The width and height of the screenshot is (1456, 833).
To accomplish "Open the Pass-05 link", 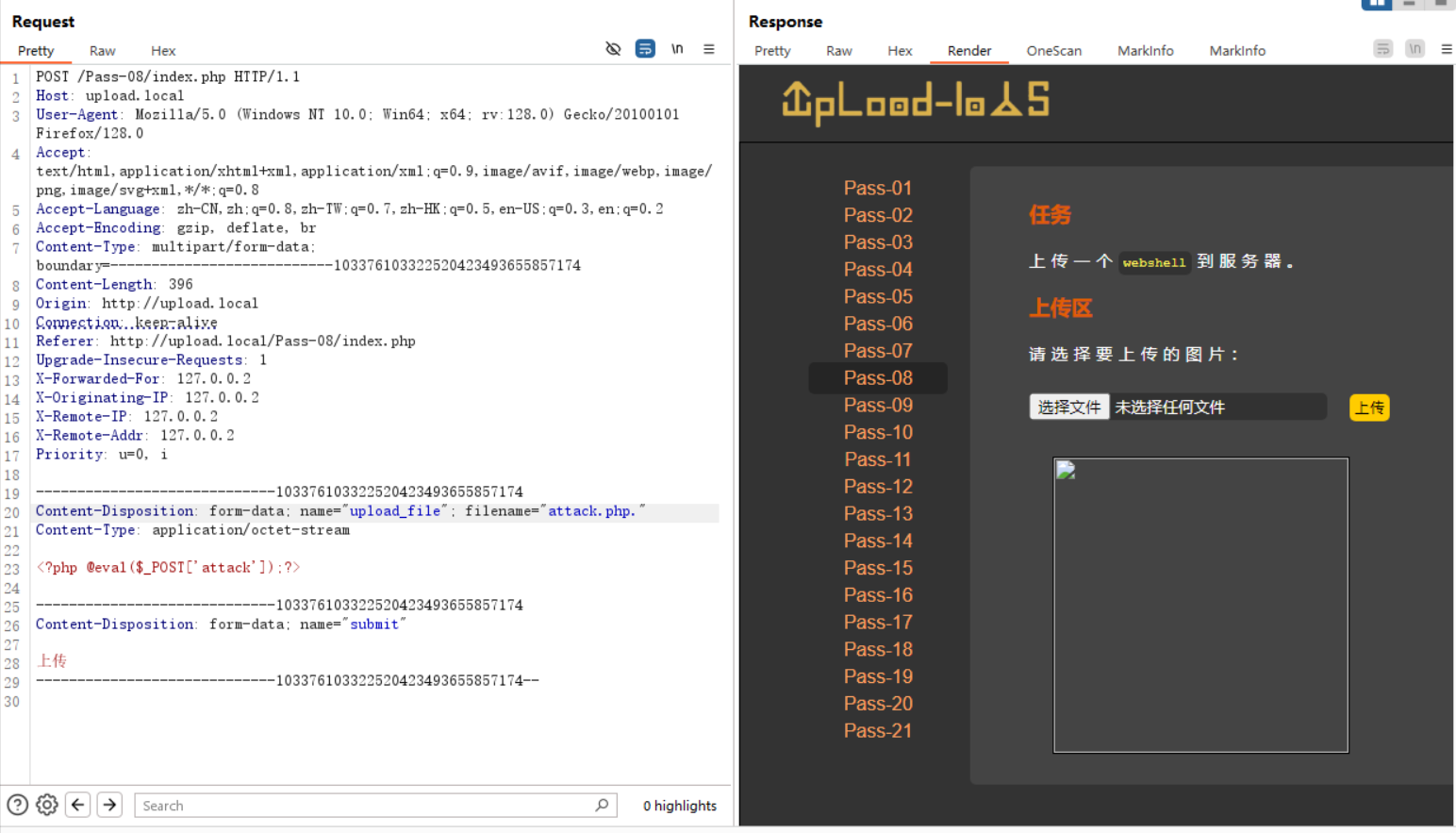I will pyautogui.click(x=878, y=296).
